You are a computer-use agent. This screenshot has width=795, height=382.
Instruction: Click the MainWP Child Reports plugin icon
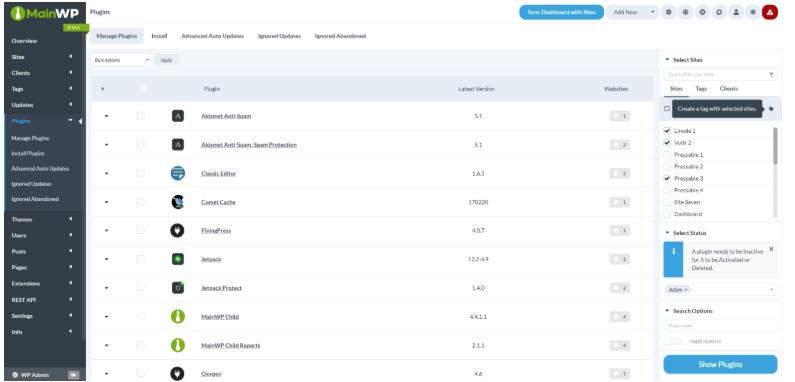click(177, 345)
